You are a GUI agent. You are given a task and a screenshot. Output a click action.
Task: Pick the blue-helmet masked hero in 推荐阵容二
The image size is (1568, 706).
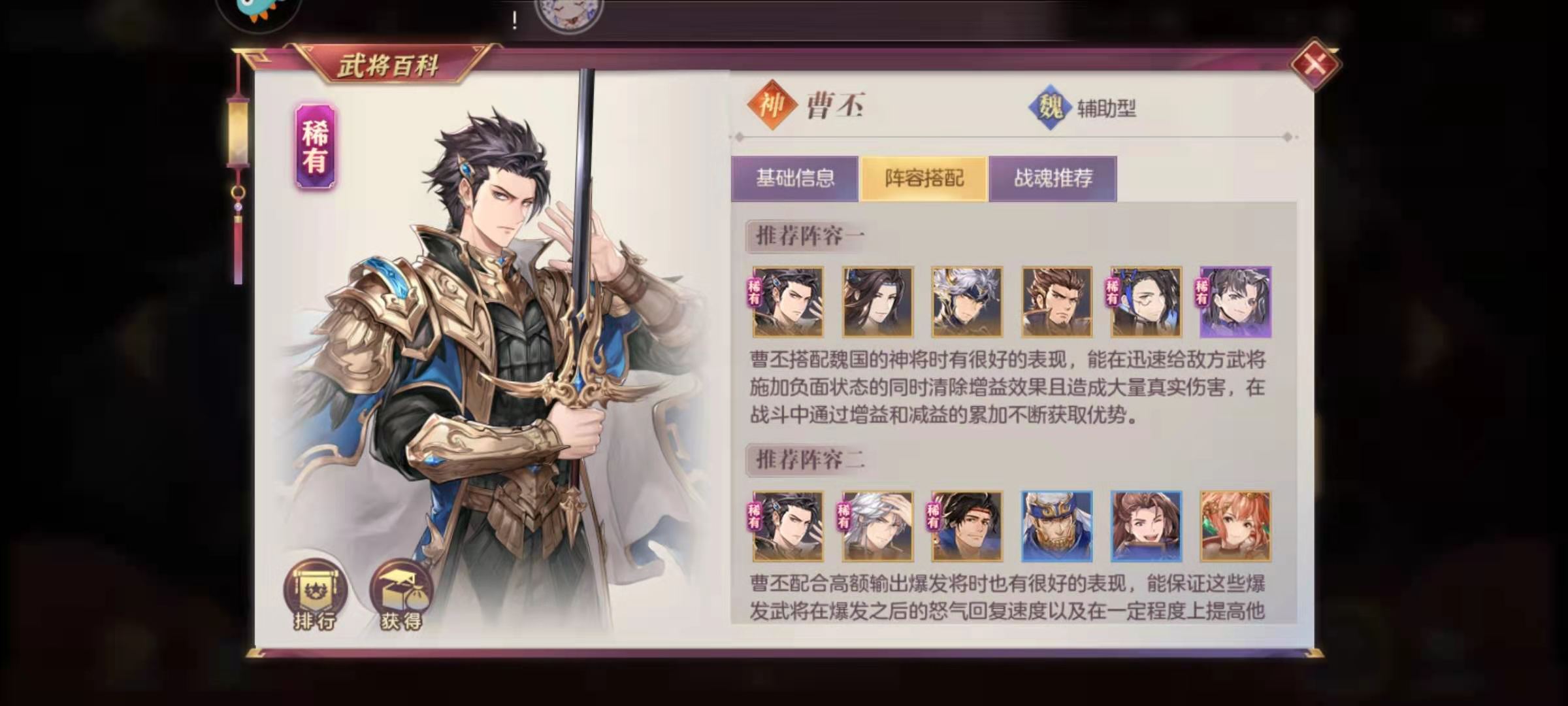[x=1056, y=527]
